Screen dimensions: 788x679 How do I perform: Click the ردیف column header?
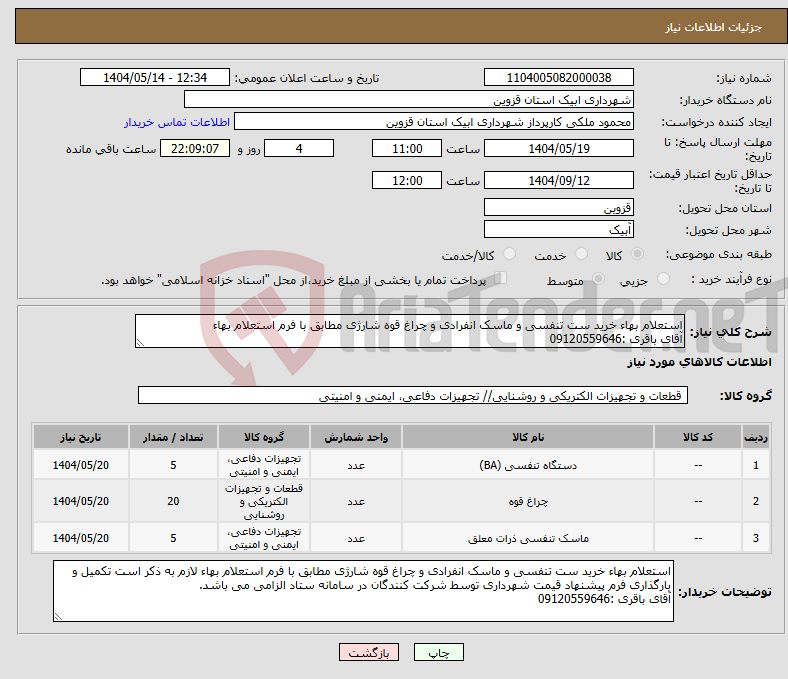click(x=756, y=437)
